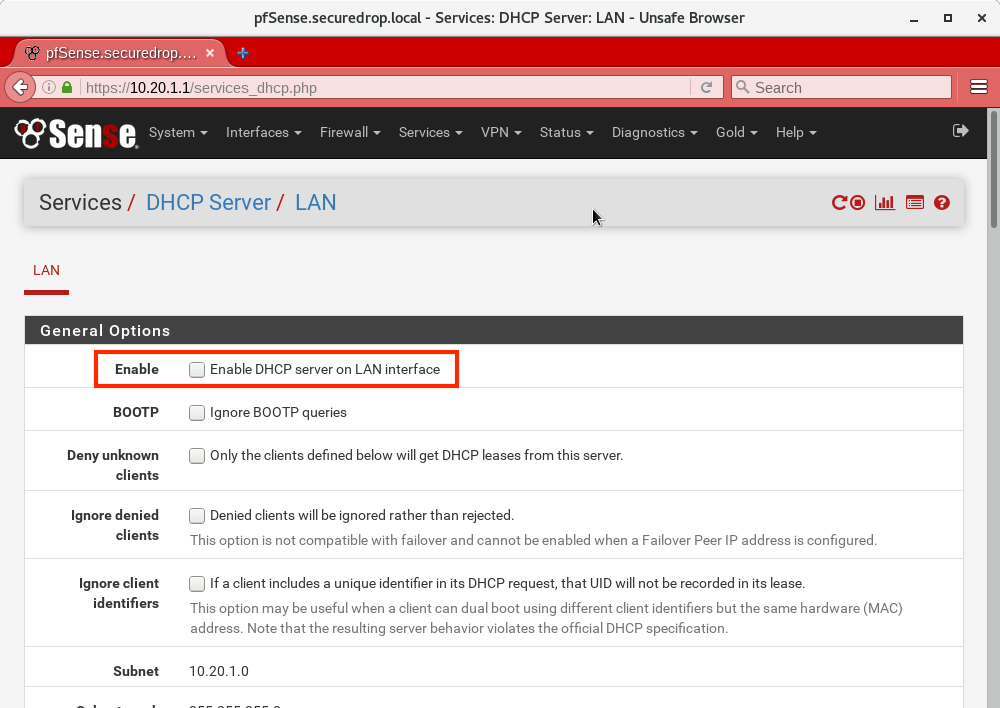Screen dimensions: 1000x708
Task: Open related status bar-chart icon
Action: point(885,203)
